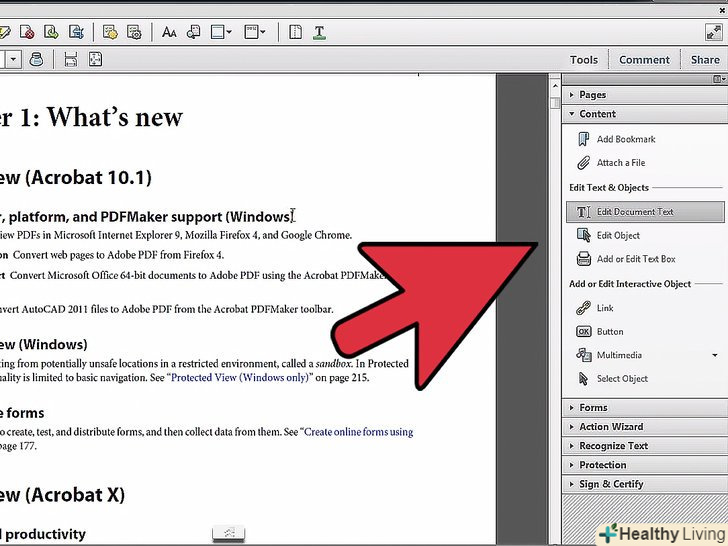
Task: Click the Recognize Text AA icon
Action: click(x=169, y=32)
